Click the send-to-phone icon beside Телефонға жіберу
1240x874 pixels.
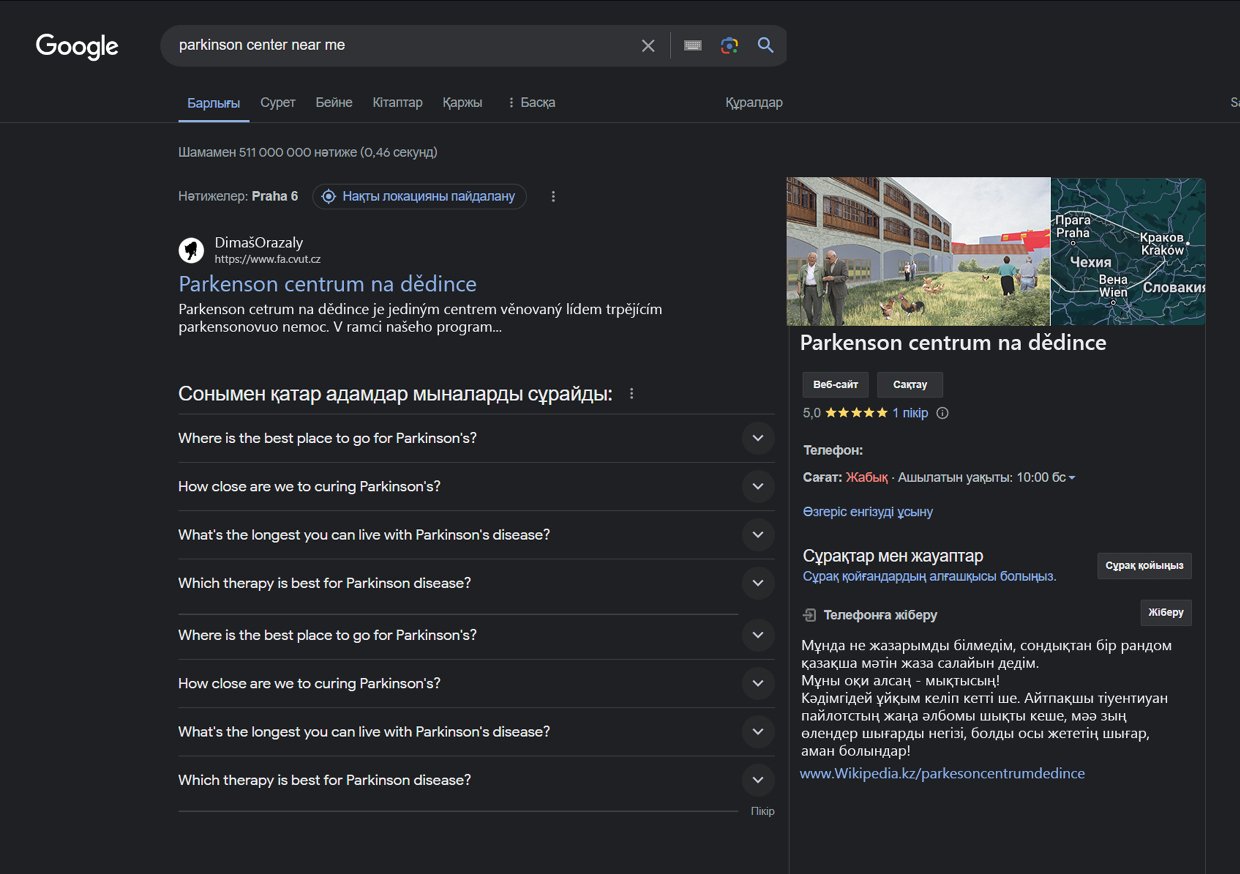(810, 615)
